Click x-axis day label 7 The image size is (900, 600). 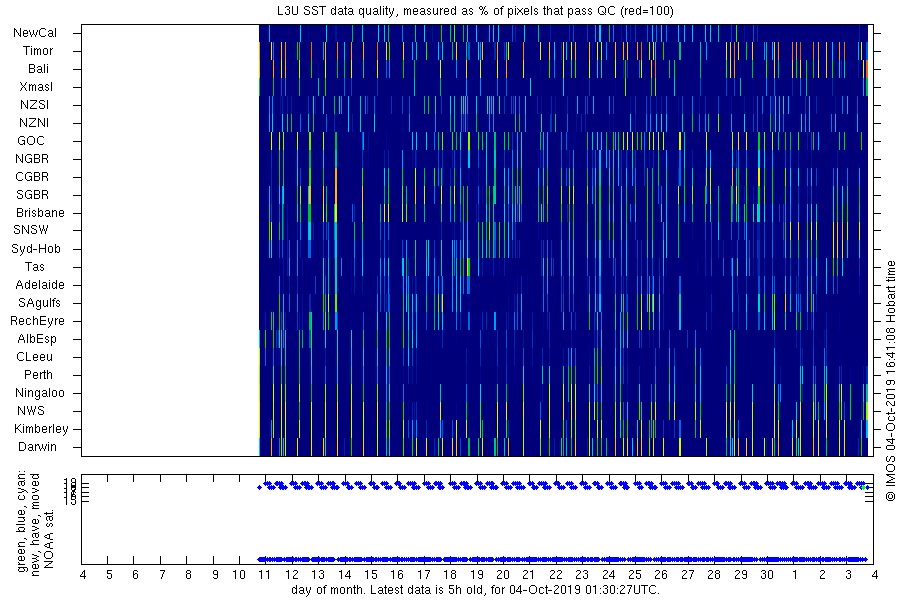click(162, 575)
